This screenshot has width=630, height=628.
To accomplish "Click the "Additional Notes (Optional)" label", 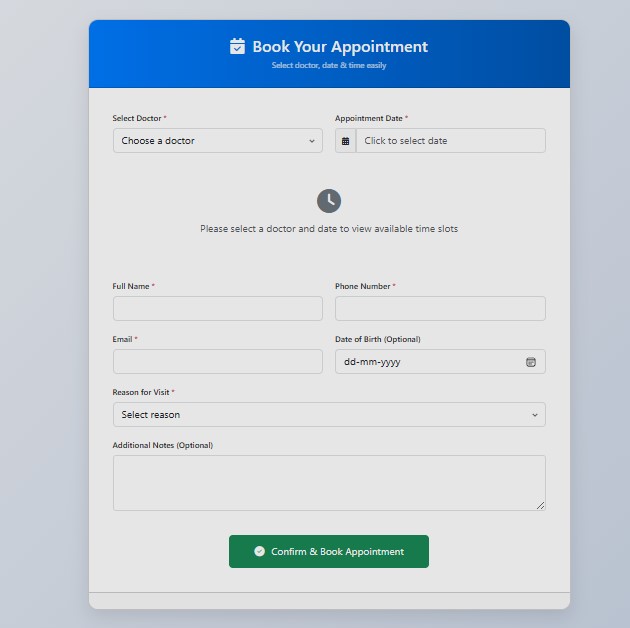I will (163, 445).
